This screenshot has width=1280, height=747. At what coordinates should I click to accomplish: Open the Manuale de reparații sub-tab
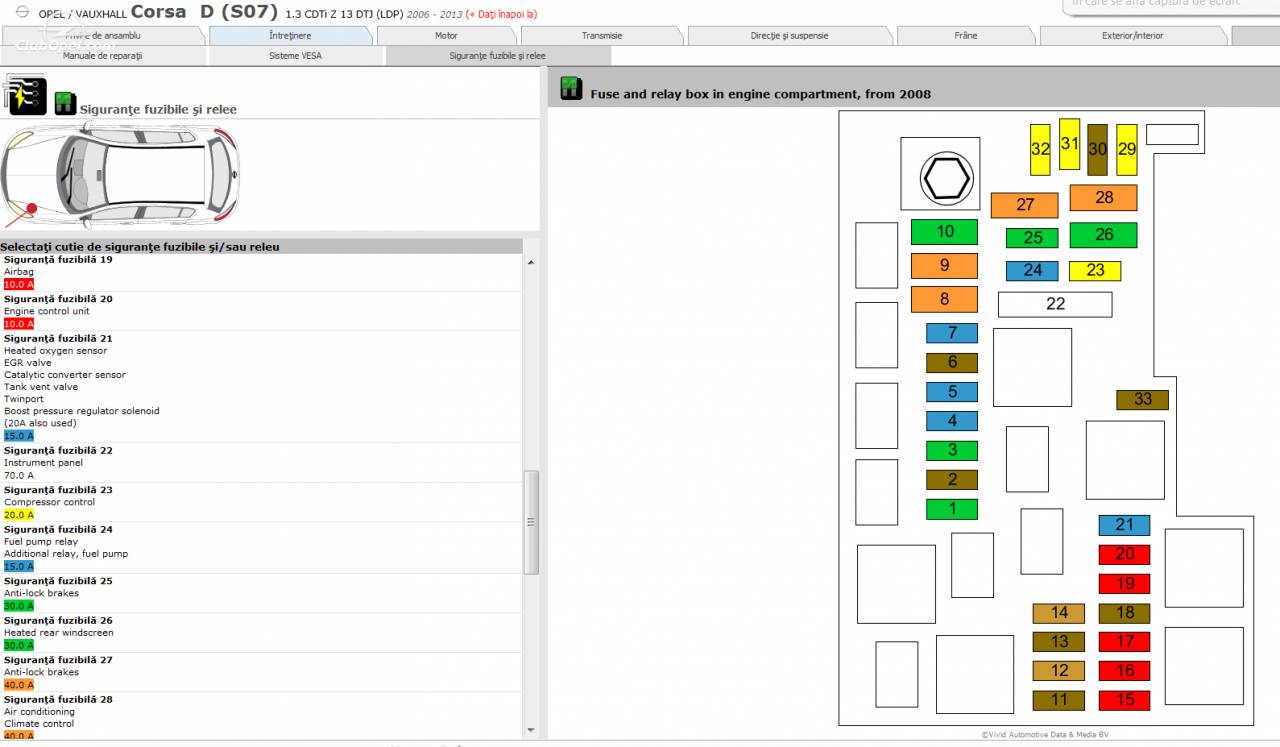(x=103, y=56)
